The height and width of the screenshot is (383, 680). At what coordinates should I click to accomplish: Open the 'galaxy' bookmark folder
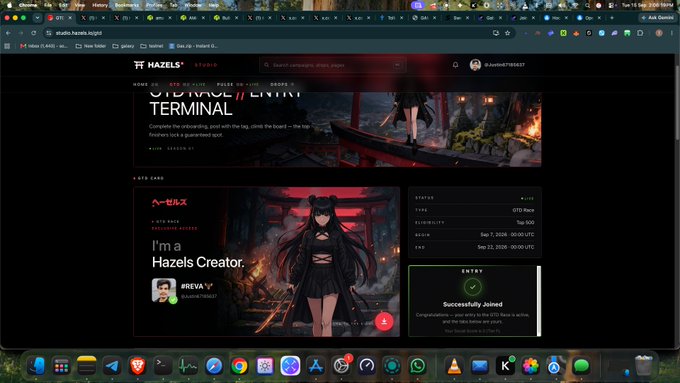coord(123,46)
